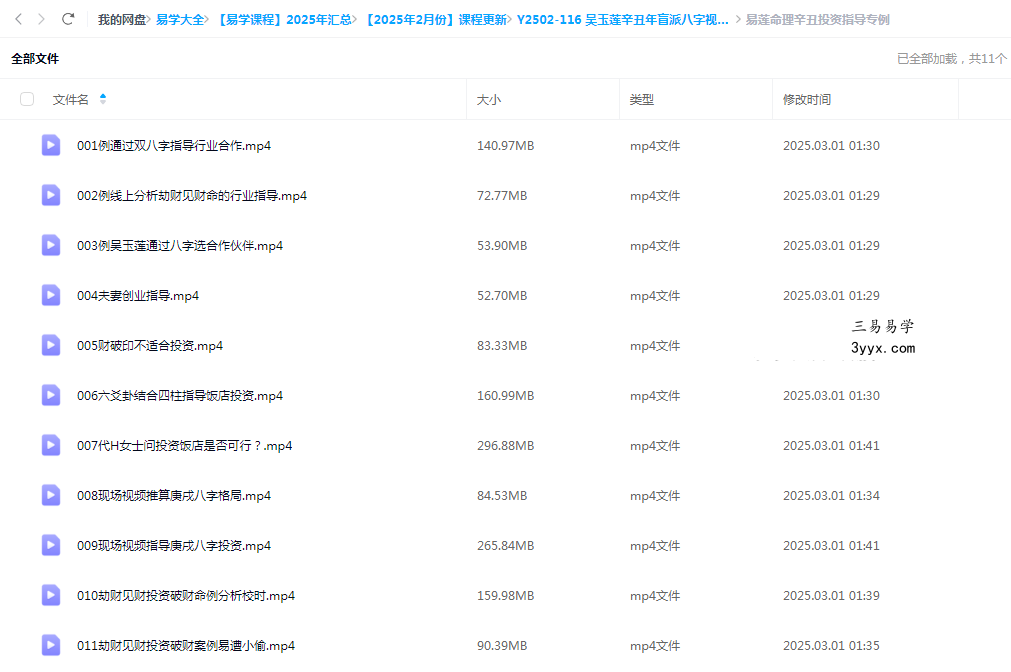Click the 72.77MB size cell
1011x672 pixels.
(502, 195)
